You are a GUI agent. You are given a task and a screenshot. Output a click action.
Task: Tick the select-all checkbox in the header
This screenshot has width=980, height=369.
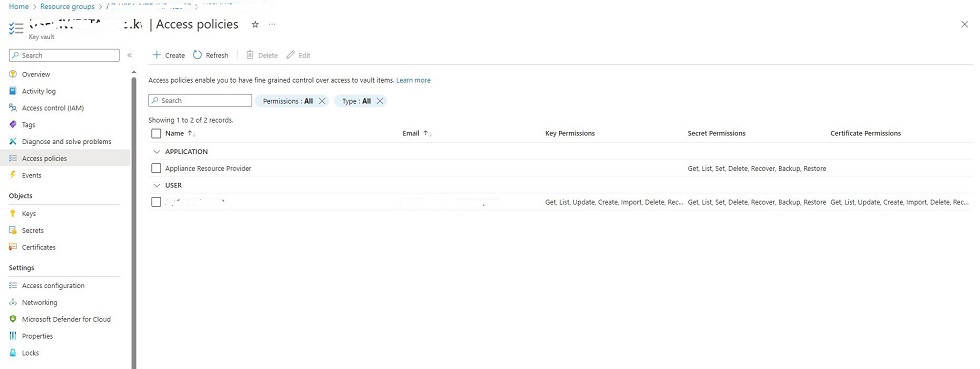(156, 134)
